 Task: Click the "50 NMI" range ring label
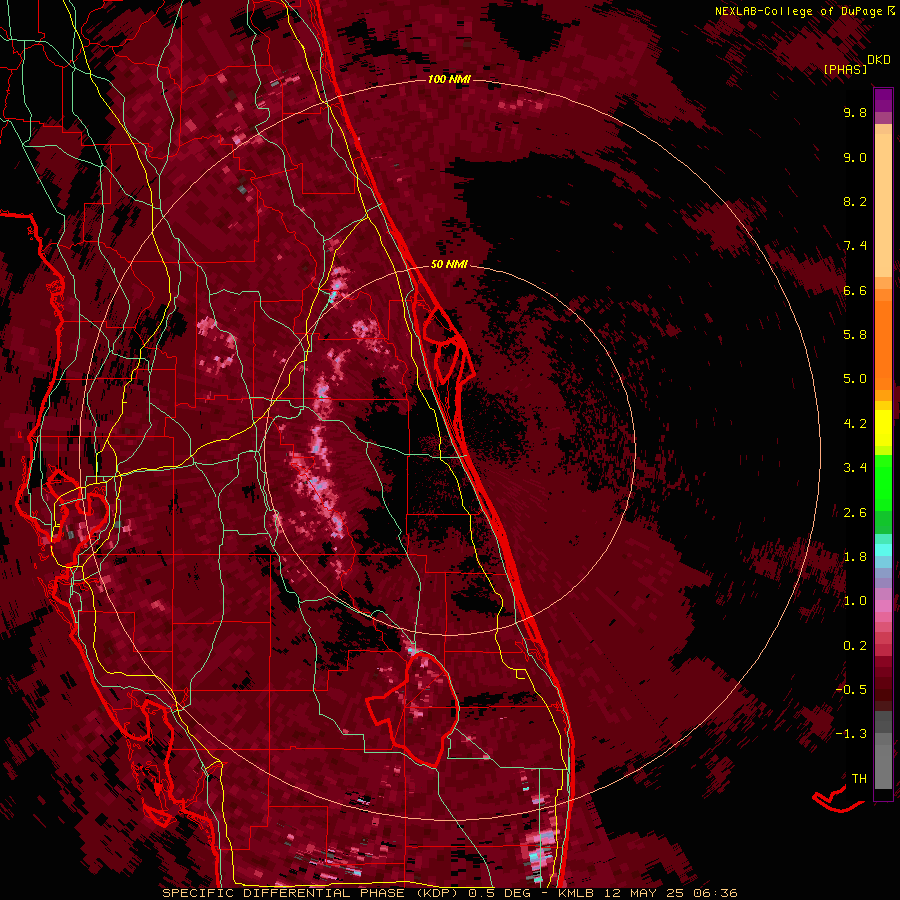449,264
